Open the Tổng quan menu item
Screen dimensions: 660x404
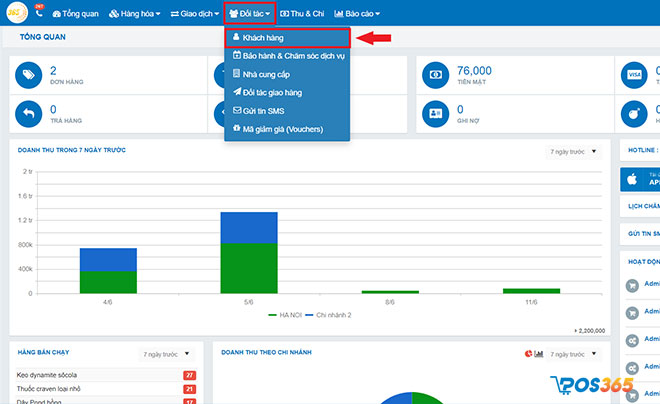[x=75, y=14]
